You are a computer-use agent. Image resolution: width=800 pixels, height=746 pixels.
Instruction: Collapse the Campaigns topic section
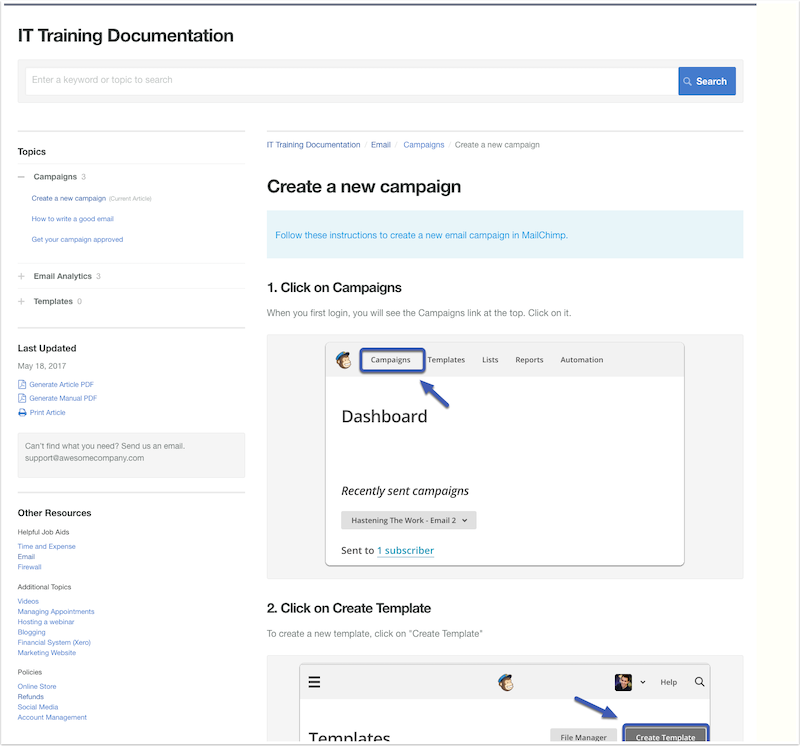click(x=20, y=176)
